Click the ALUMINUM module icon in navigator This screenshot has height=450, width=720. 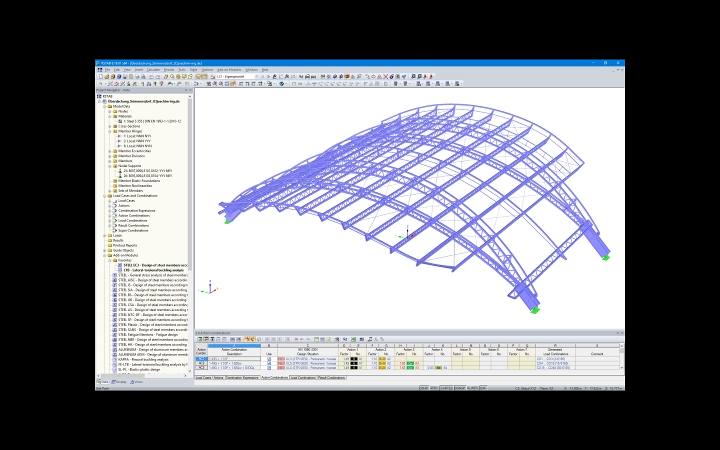coord(115,349)
